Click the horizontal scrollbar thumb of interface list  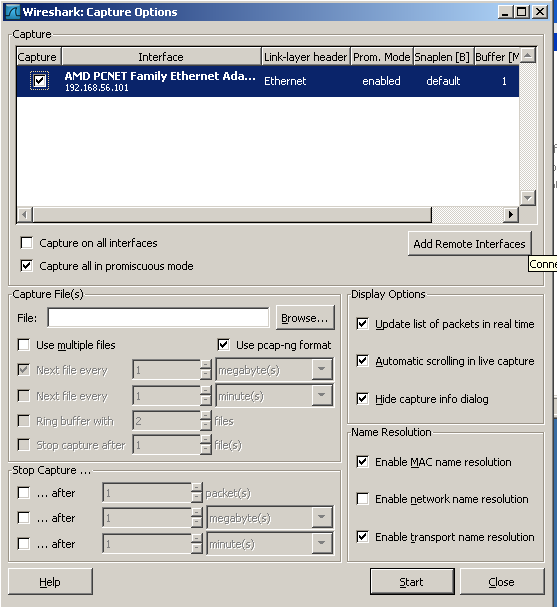click(232, 214)
